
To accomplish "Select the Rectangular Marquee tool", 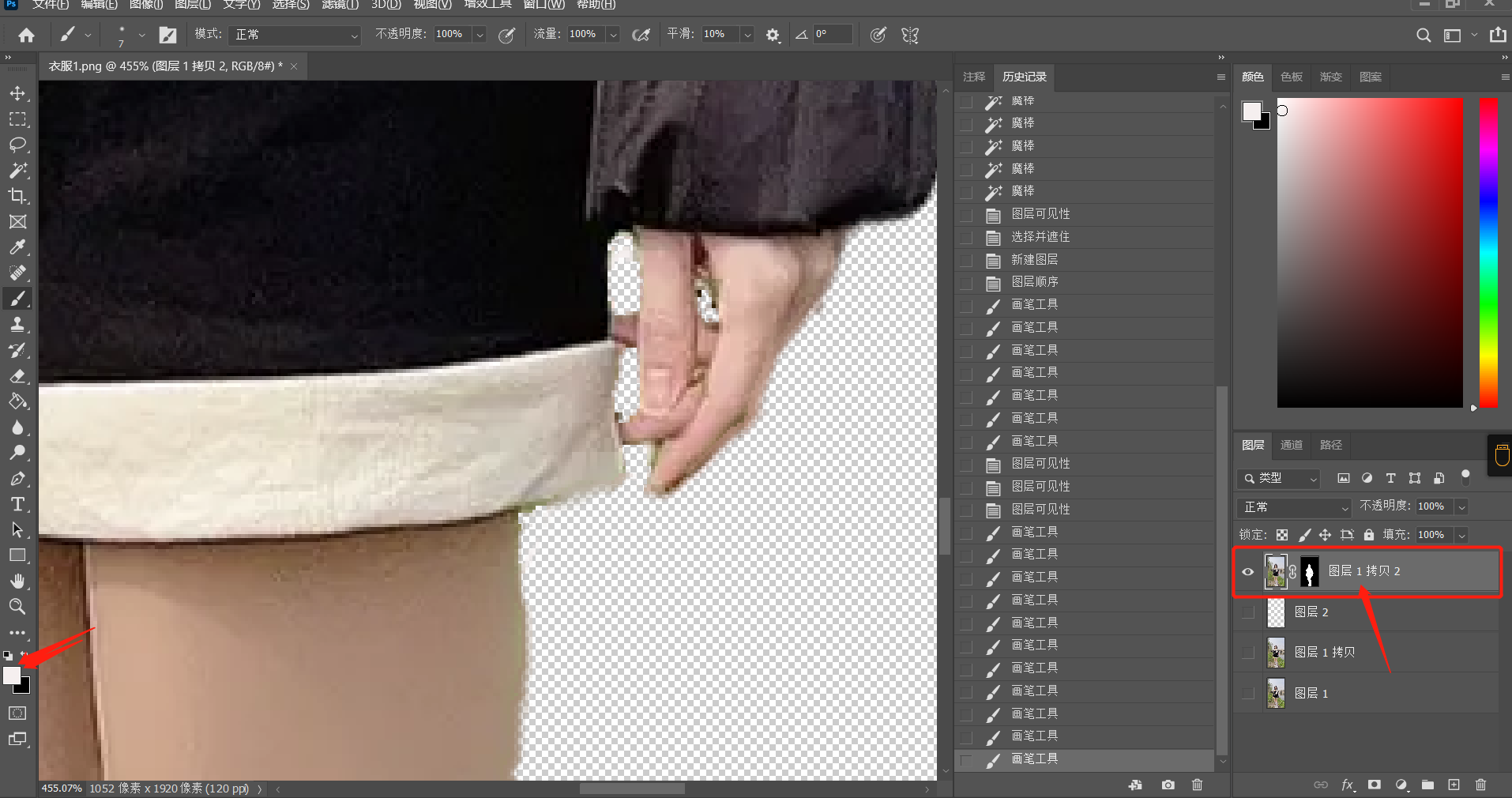I will [x=17, y=119].
